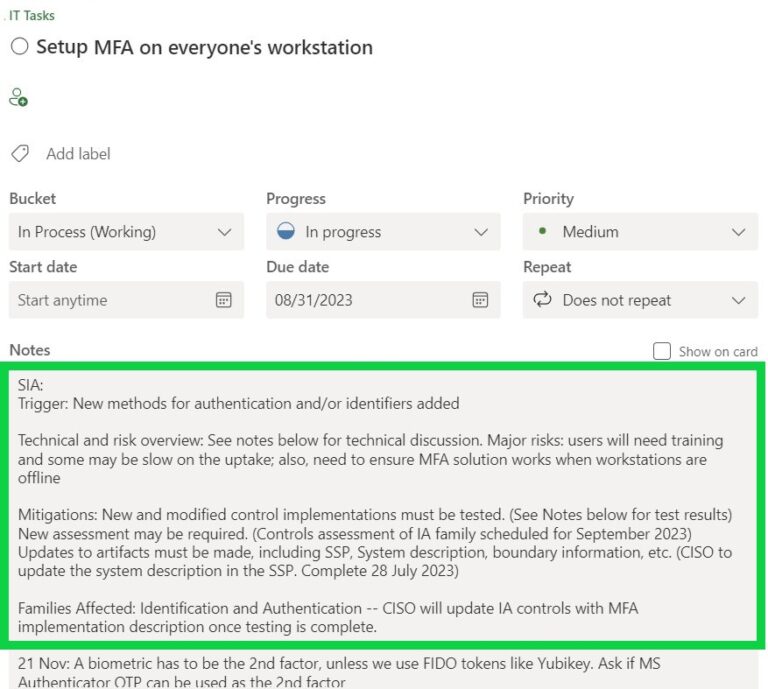768x689 pixels.
Task: Click the Bucket dropdown chevron
Action: pos(224,232)
